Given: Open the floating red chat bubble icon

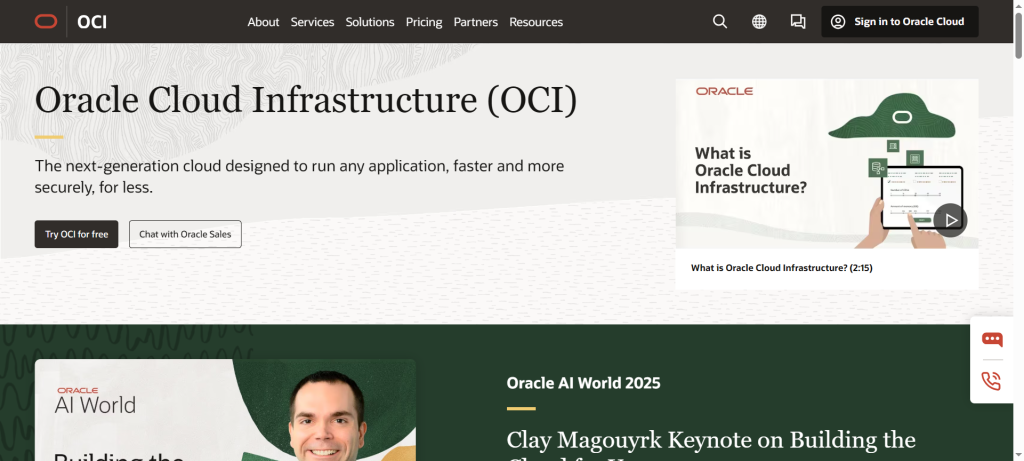Looking at the screenshot, I should pos(991,339).
